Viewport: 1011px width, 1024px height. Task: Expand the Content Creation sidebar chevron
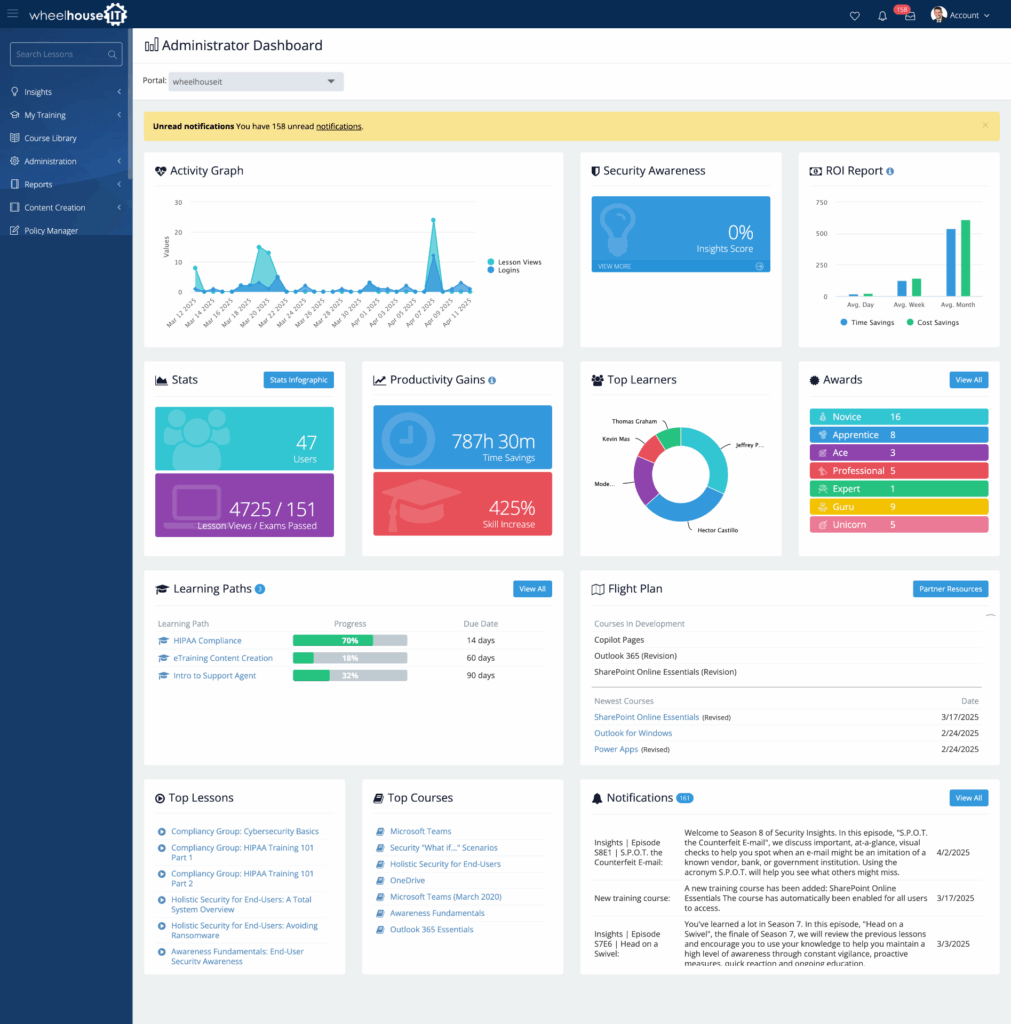[x=119, y=207]
